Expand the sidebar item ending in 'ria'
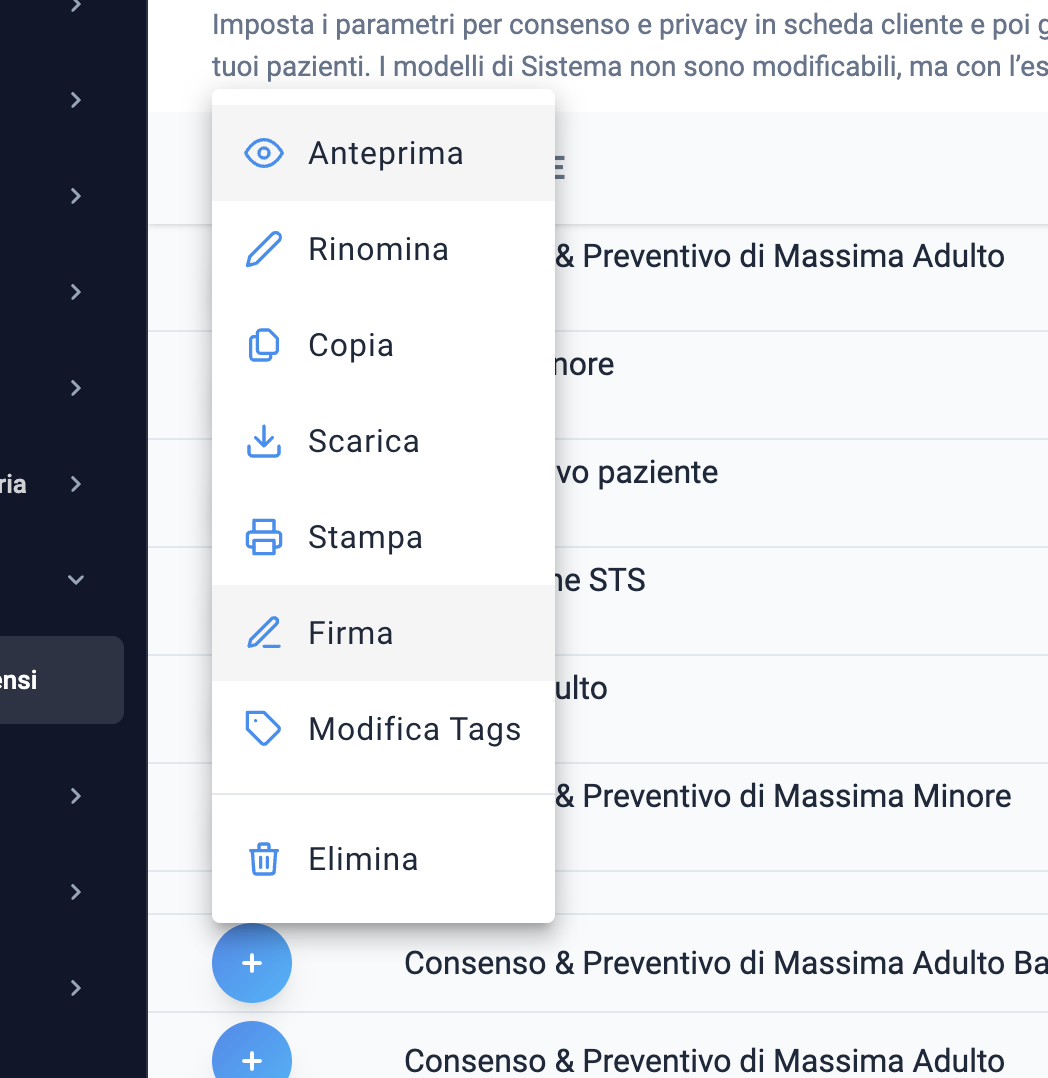This screenshot has height=1078, width=1048. (x=76, y=485)
